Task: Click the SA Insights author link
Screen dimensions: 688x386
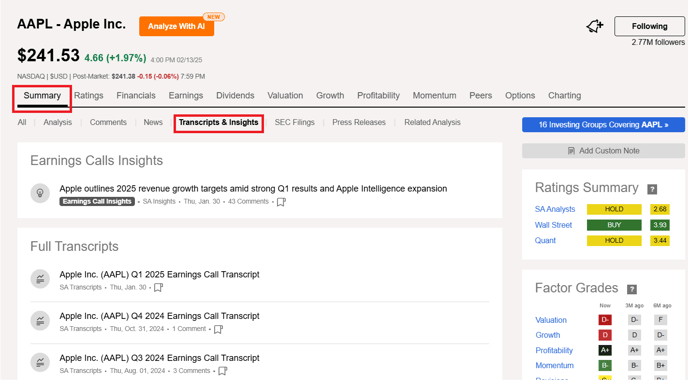Action: tap(159, 201)
